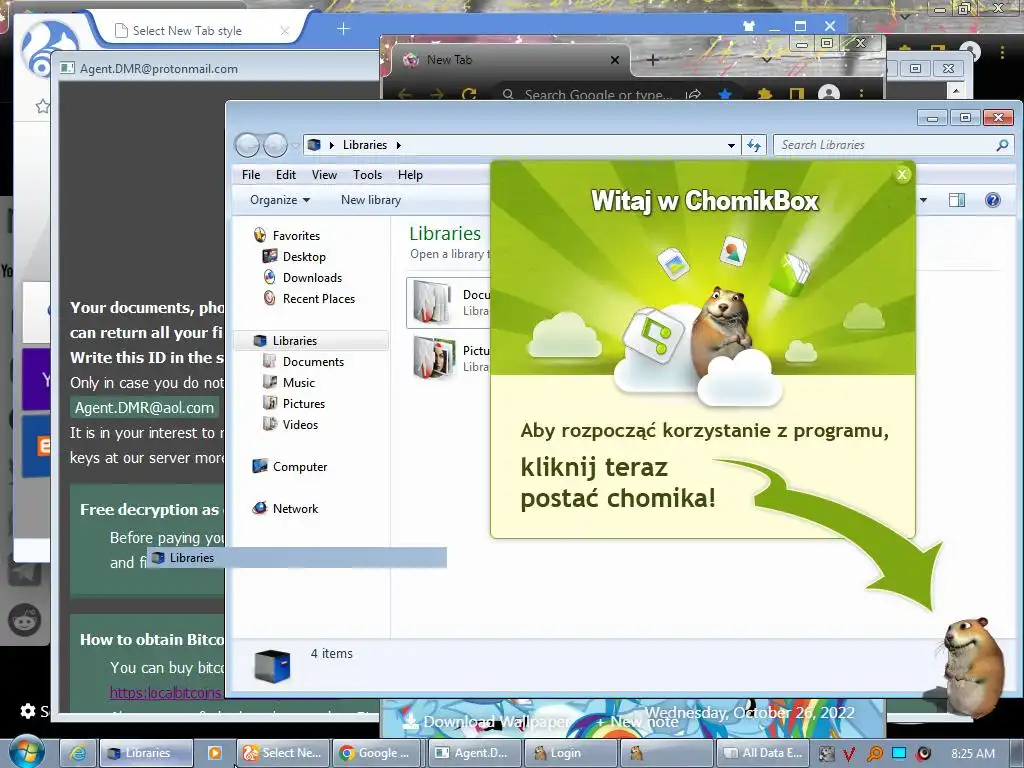Click the Agent.DMR@aol.com email address

point(144,408)
